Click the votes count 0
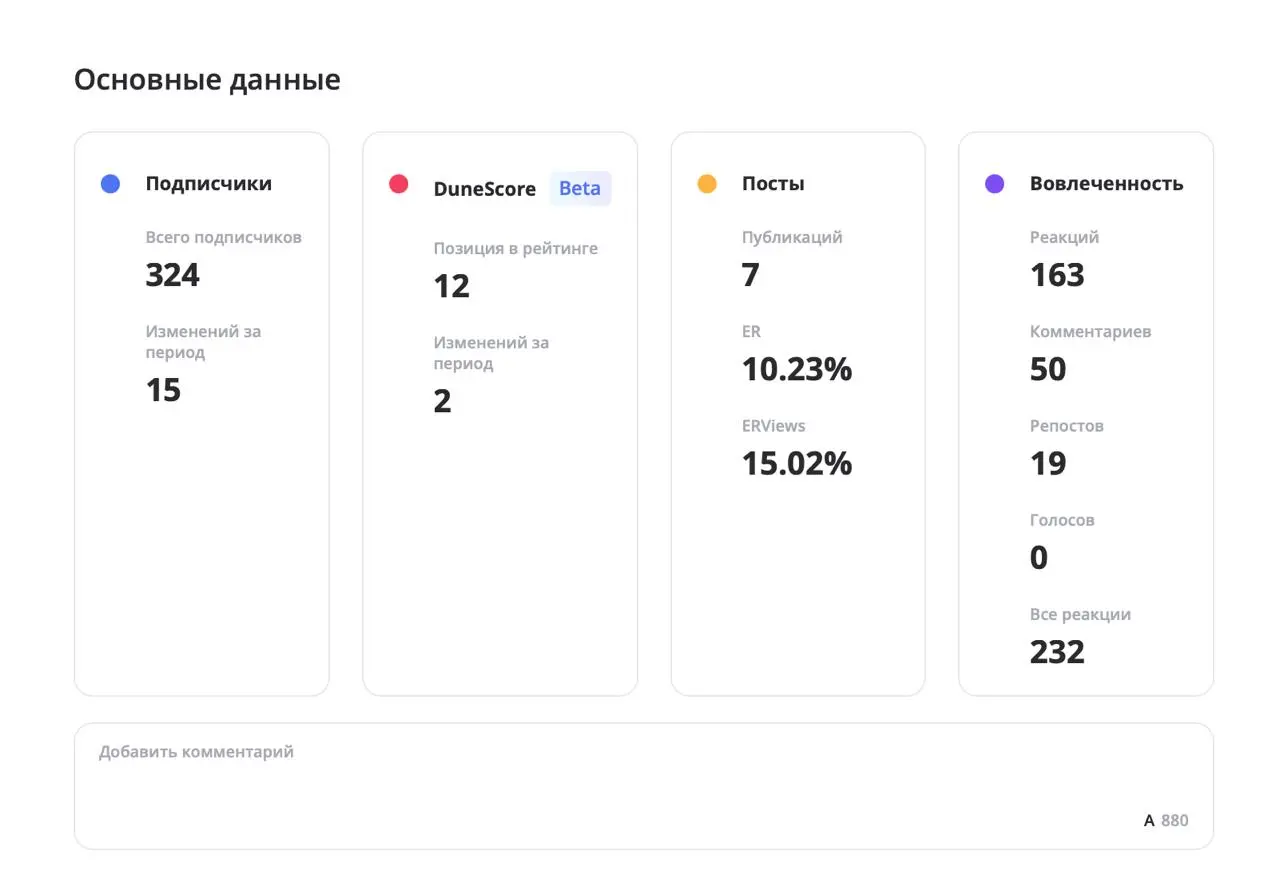This screenshot has width=1280, height=879. pos(1039,558)
